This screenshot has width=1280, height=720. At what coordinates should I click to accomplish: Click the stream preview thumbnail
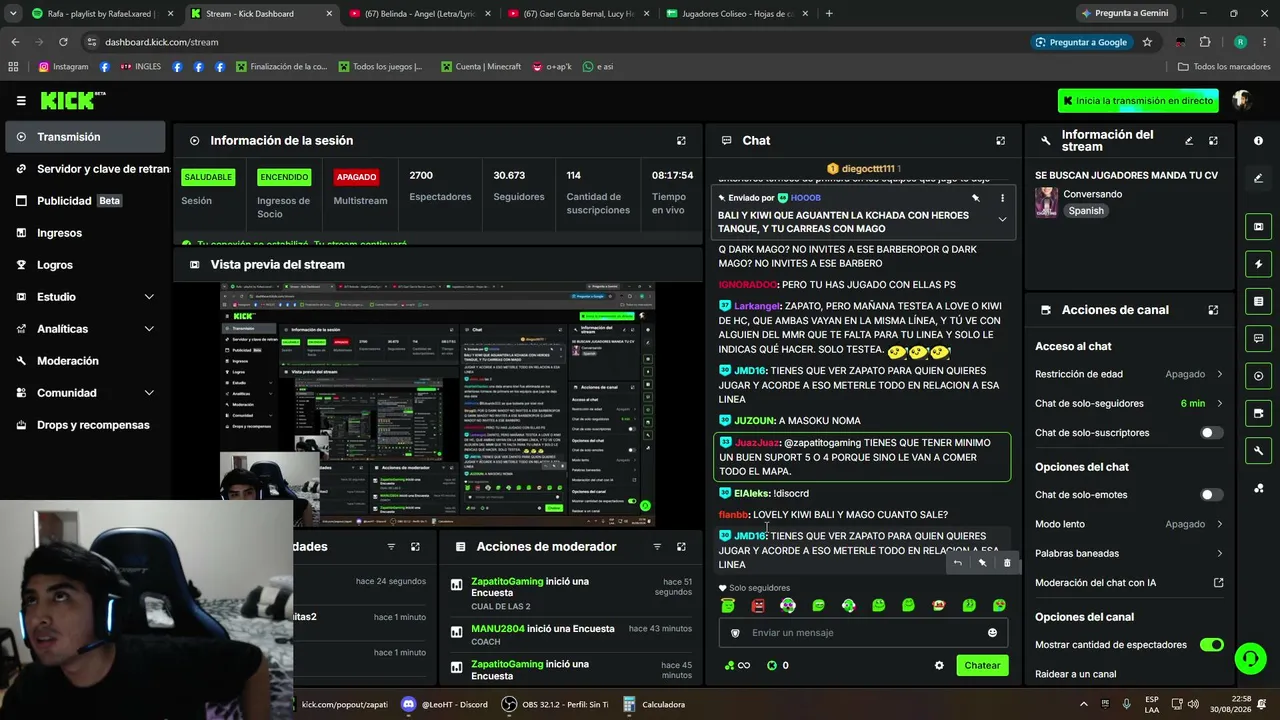point(438,404)
